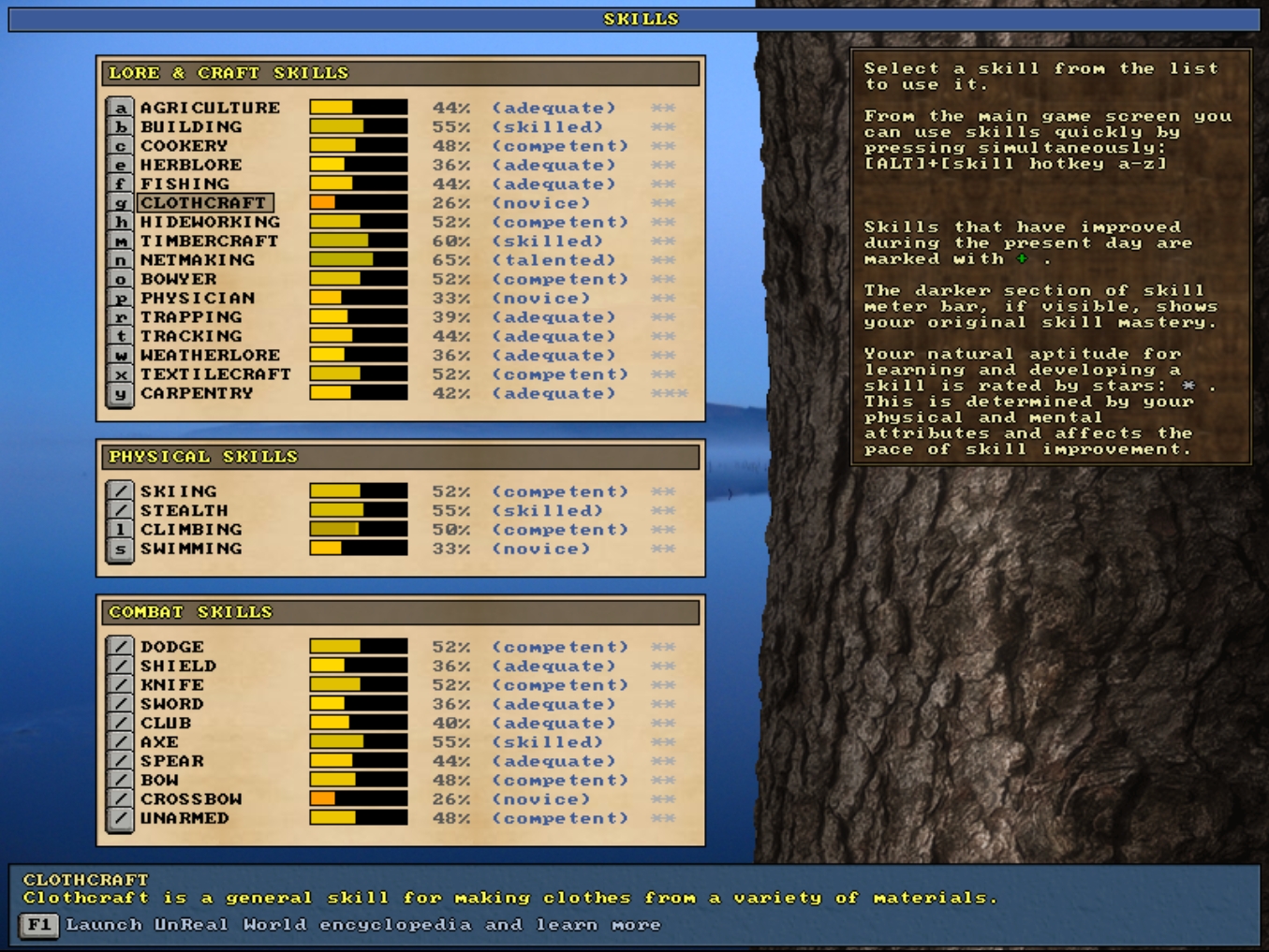Click the F1 key icon

coord(38,925)
